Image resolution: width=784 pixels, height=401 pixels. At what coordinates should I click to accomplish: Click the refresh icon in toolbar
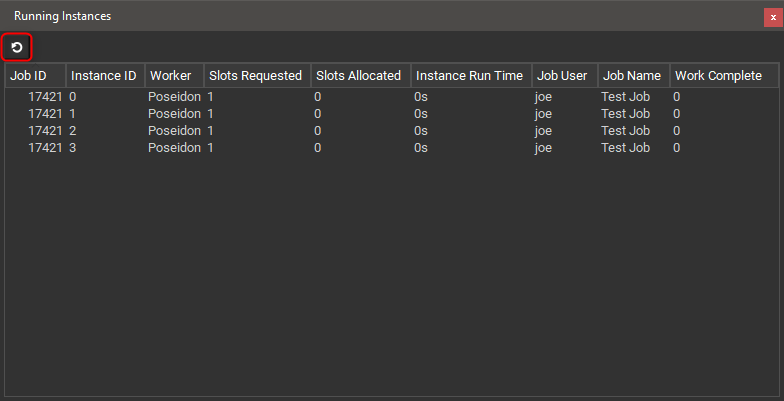tap(17, 47)
